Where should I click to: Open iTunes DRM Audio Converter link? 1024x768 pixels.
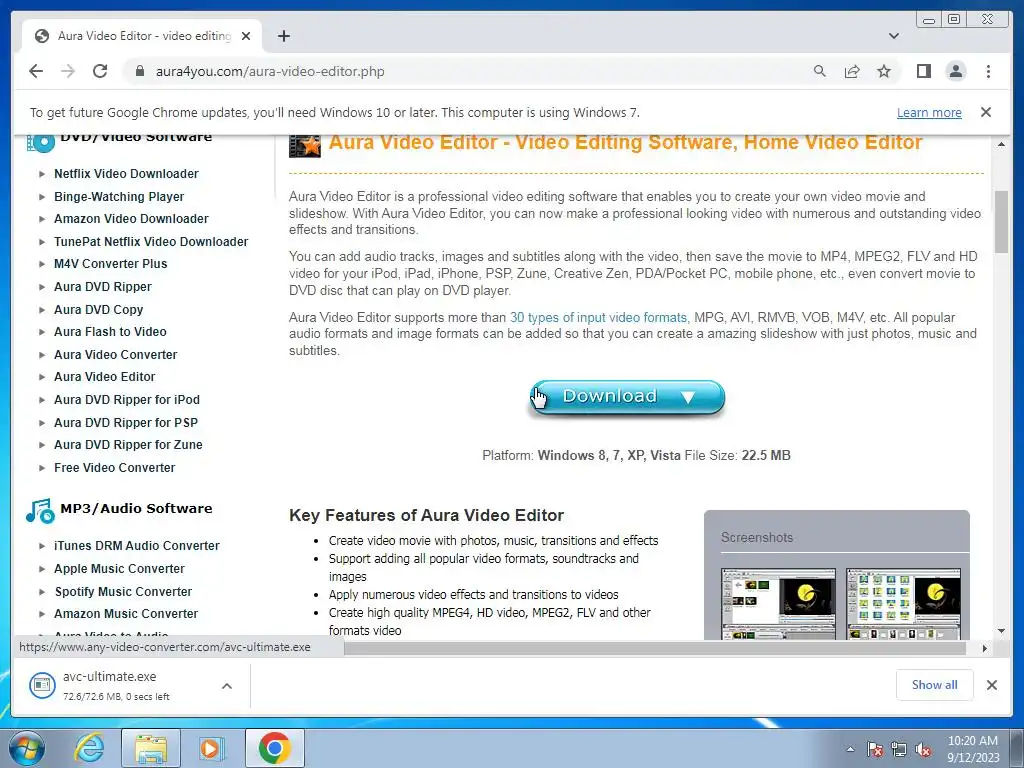click(x=136, y=545)
